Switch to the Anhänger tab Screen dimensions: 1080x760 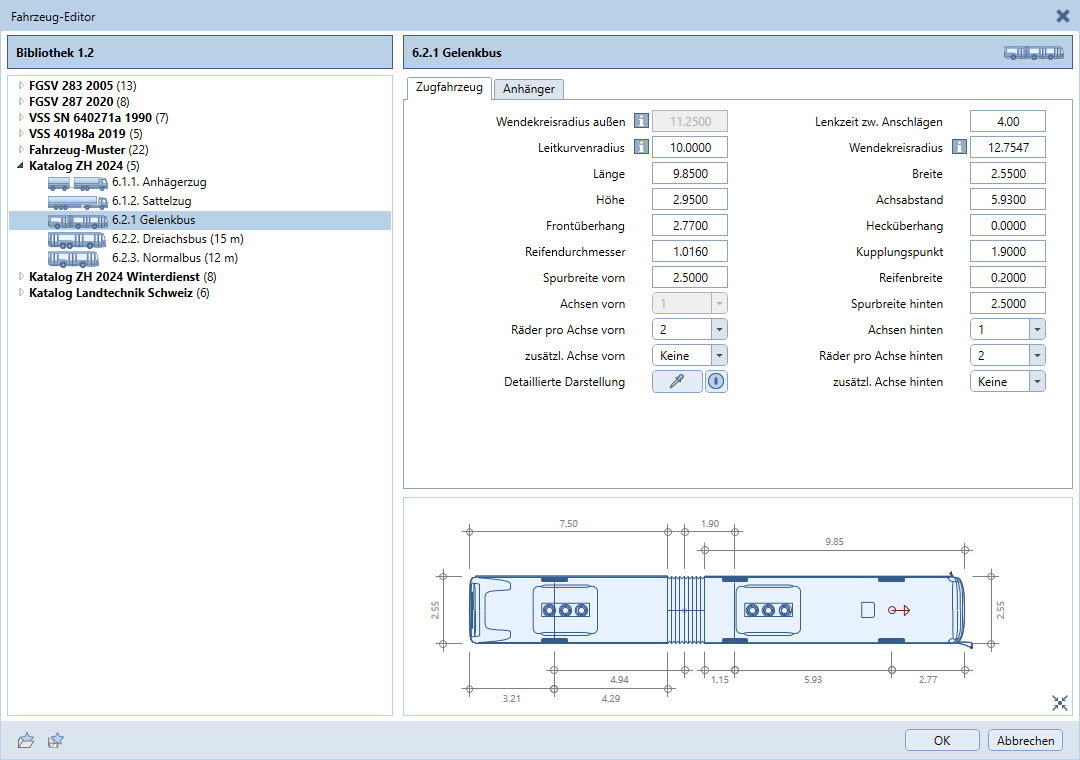pos(529,89)
